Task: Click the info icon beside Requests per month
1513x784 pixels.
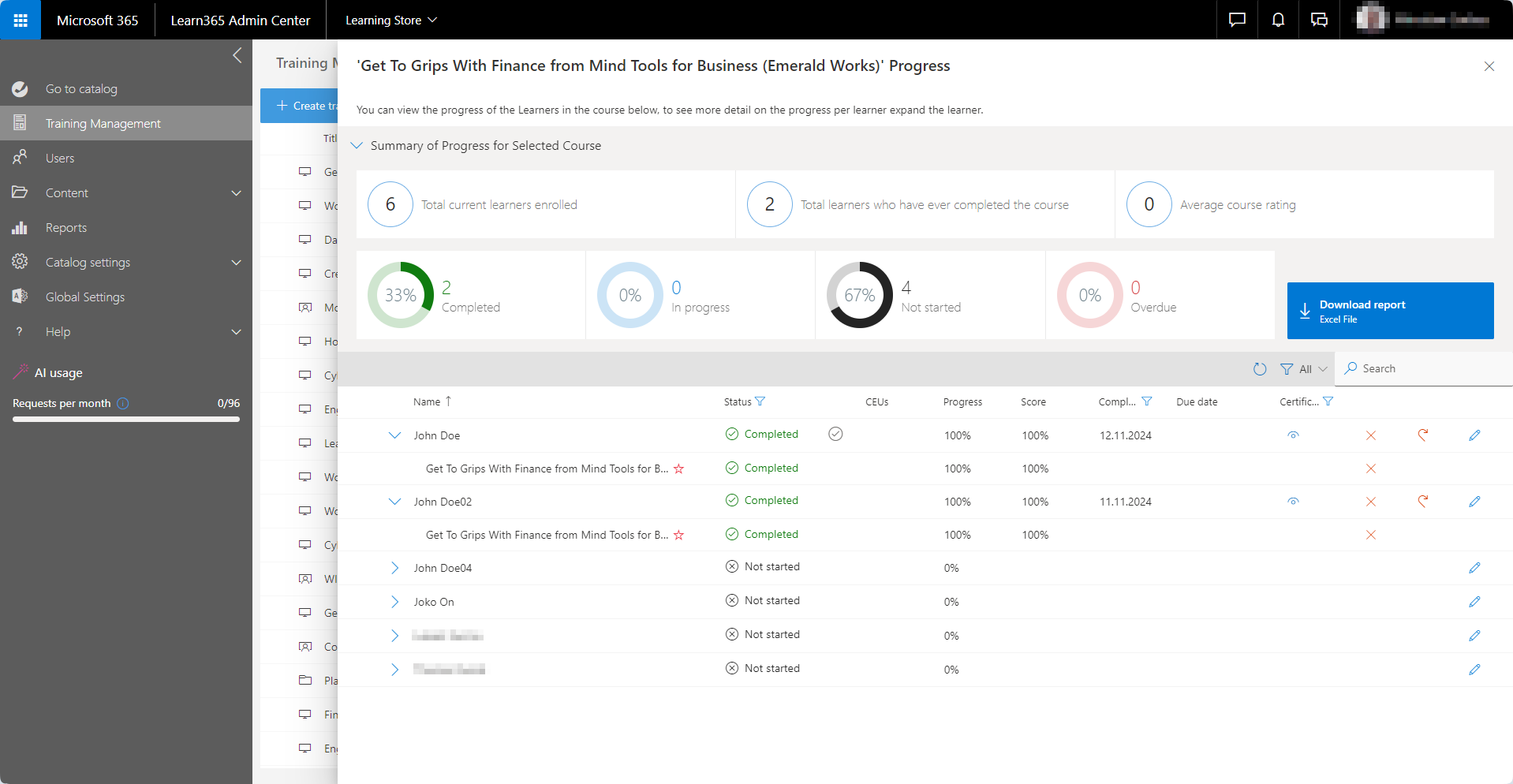Action: coord(123,403)
